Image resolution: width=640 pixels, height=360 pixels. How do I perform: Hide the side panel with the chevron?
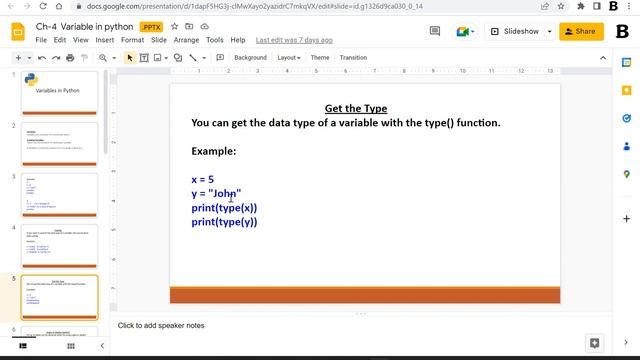tap(626, 342)
